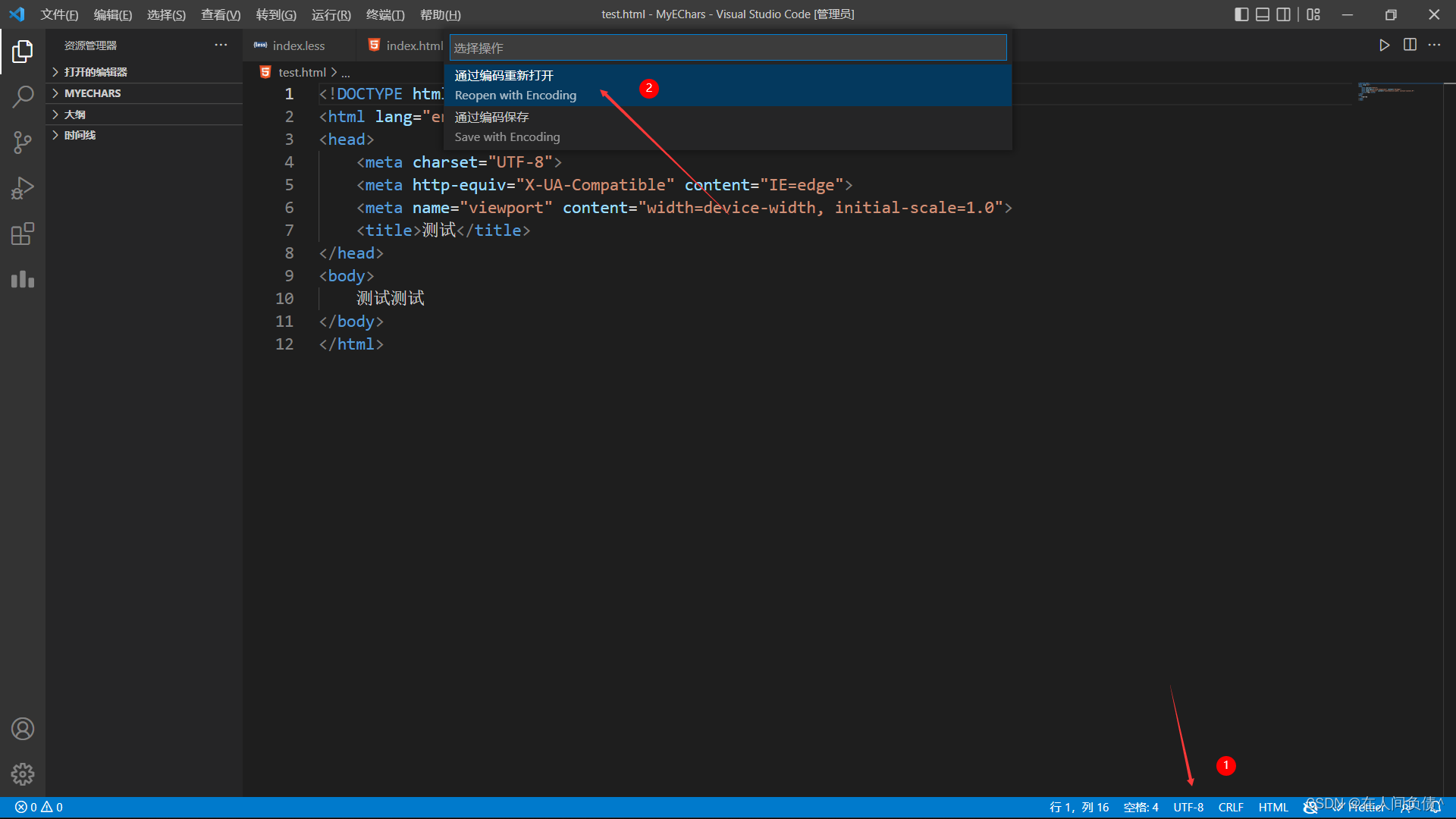This screenshot has width=1456, height=819.
Task: Open the notifications bell in the status bar
Action: (1436, 808)
